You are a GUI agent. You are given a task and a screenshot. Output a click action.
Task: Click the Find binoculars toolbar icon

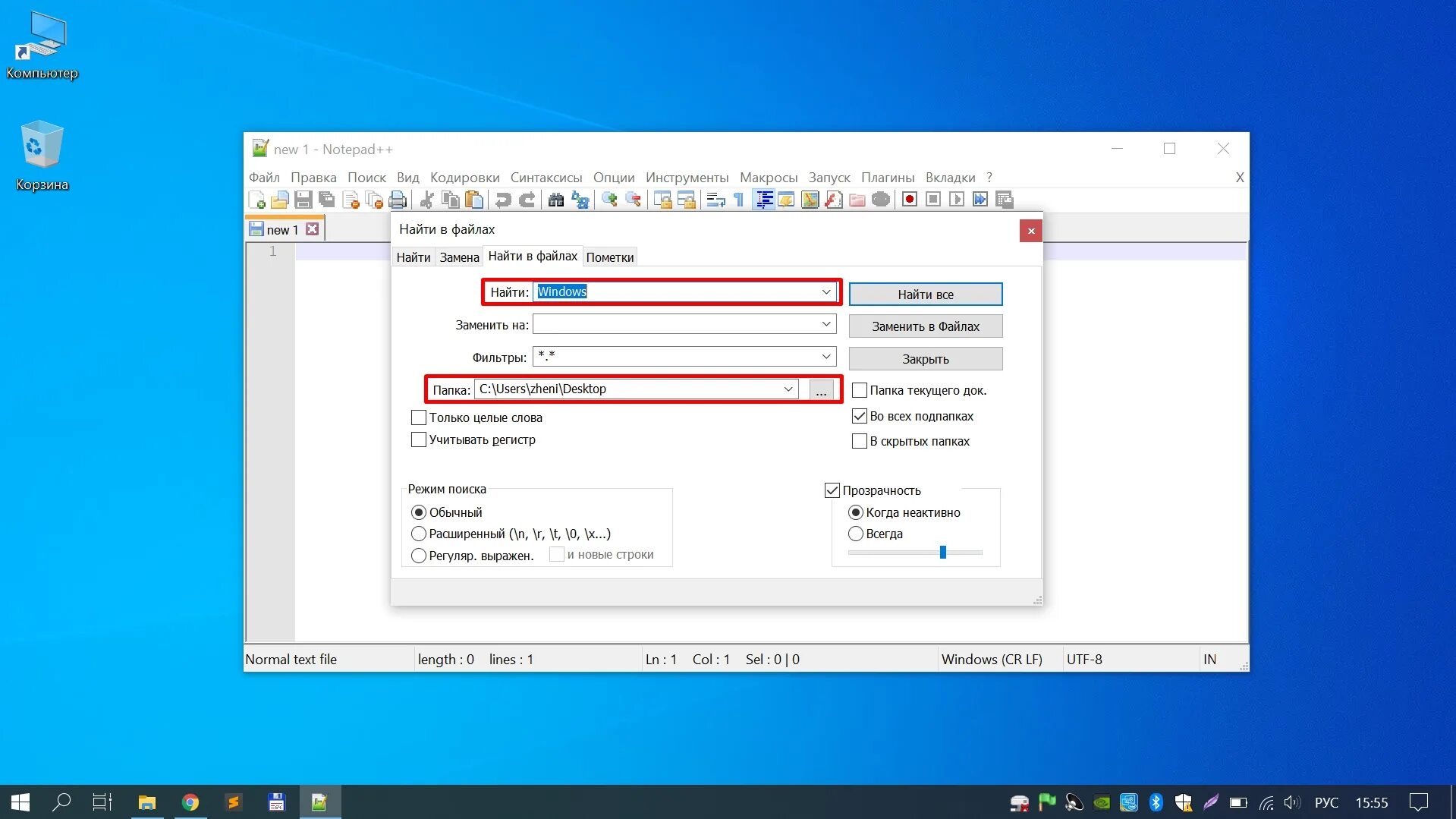pos(556,200)
